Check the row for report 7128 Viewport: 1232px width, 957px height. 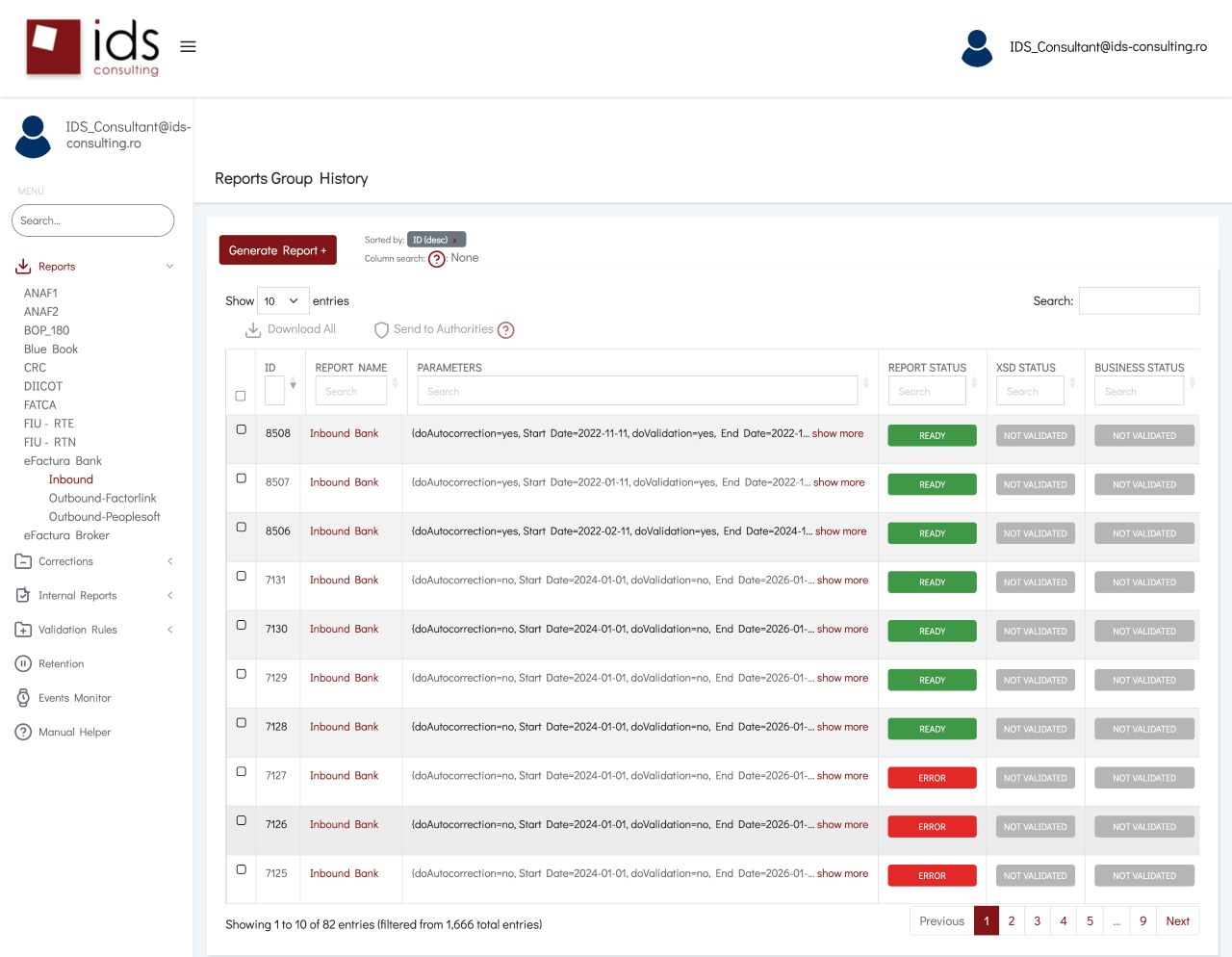click(x=242, y=723)
